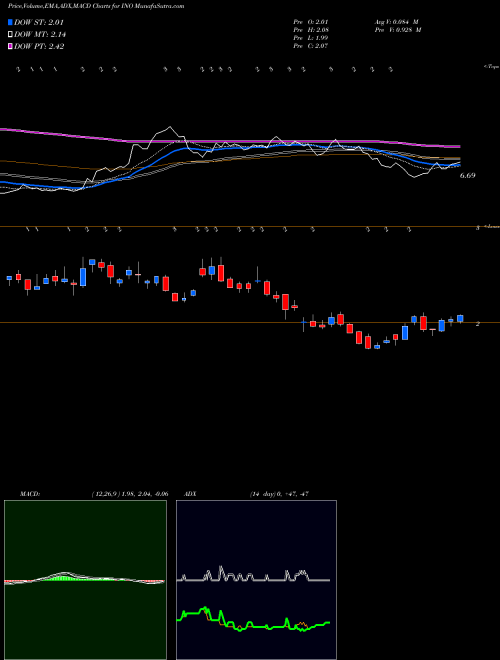500x660 pixels.
Task: Open the green MACD indicator chart
Action: [x=85, y=580]
